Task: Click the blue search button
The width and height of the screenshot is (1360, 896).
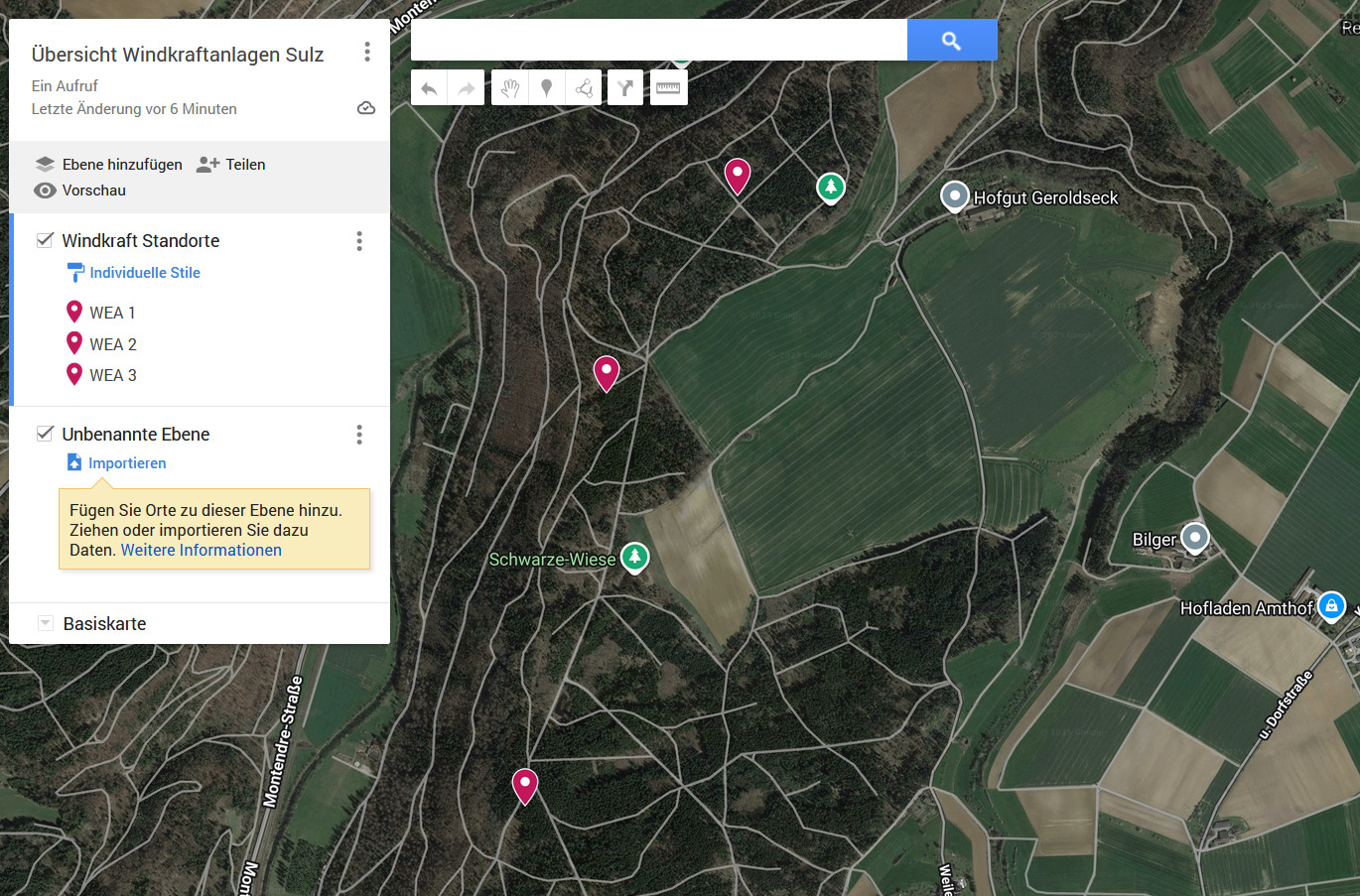Action: [x=951, y=41]
